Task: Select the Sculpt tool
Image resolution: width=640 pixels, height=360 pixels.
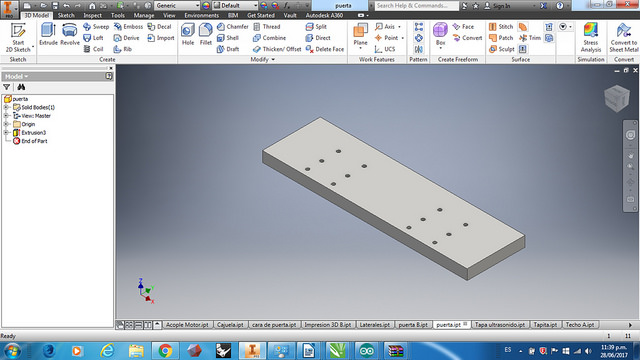Action: pyautogui.click(x=502, y=49)
